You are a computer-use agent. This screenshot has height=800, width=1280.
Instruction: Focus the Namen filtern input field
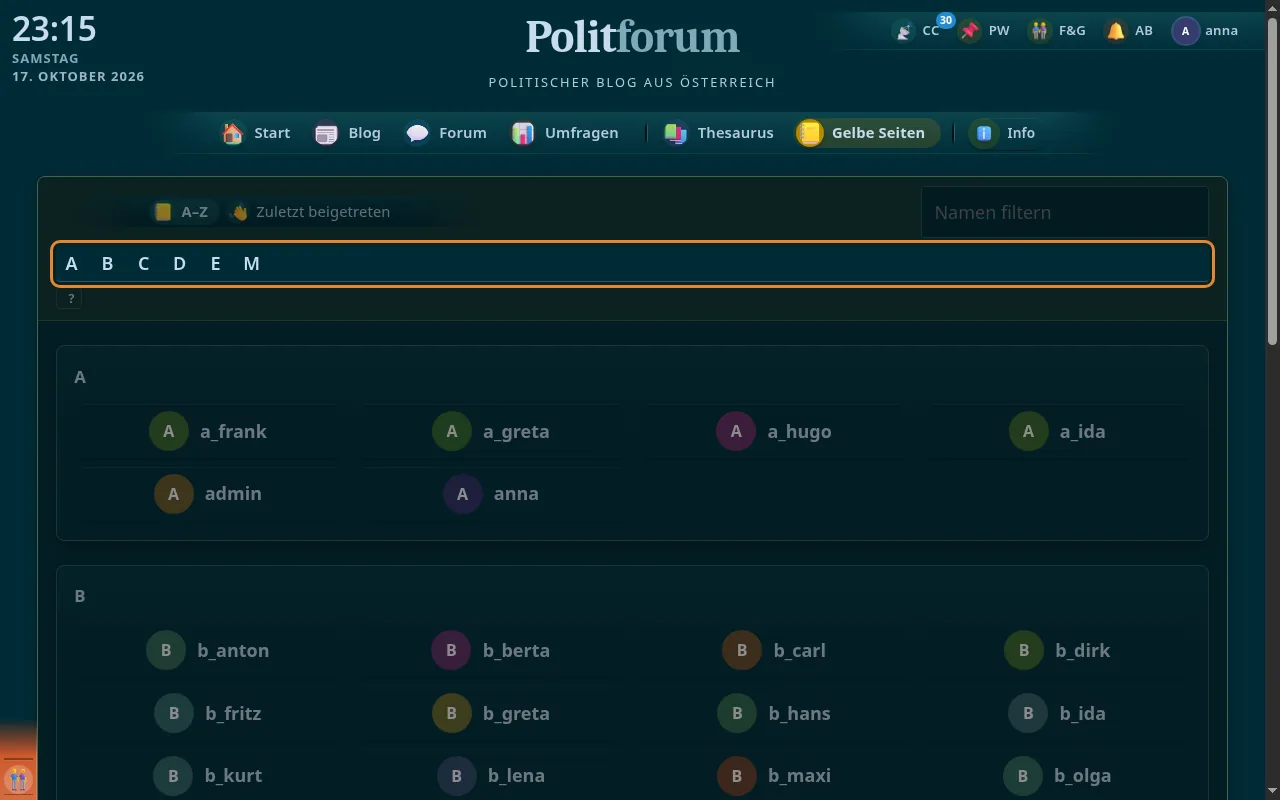1065,212
